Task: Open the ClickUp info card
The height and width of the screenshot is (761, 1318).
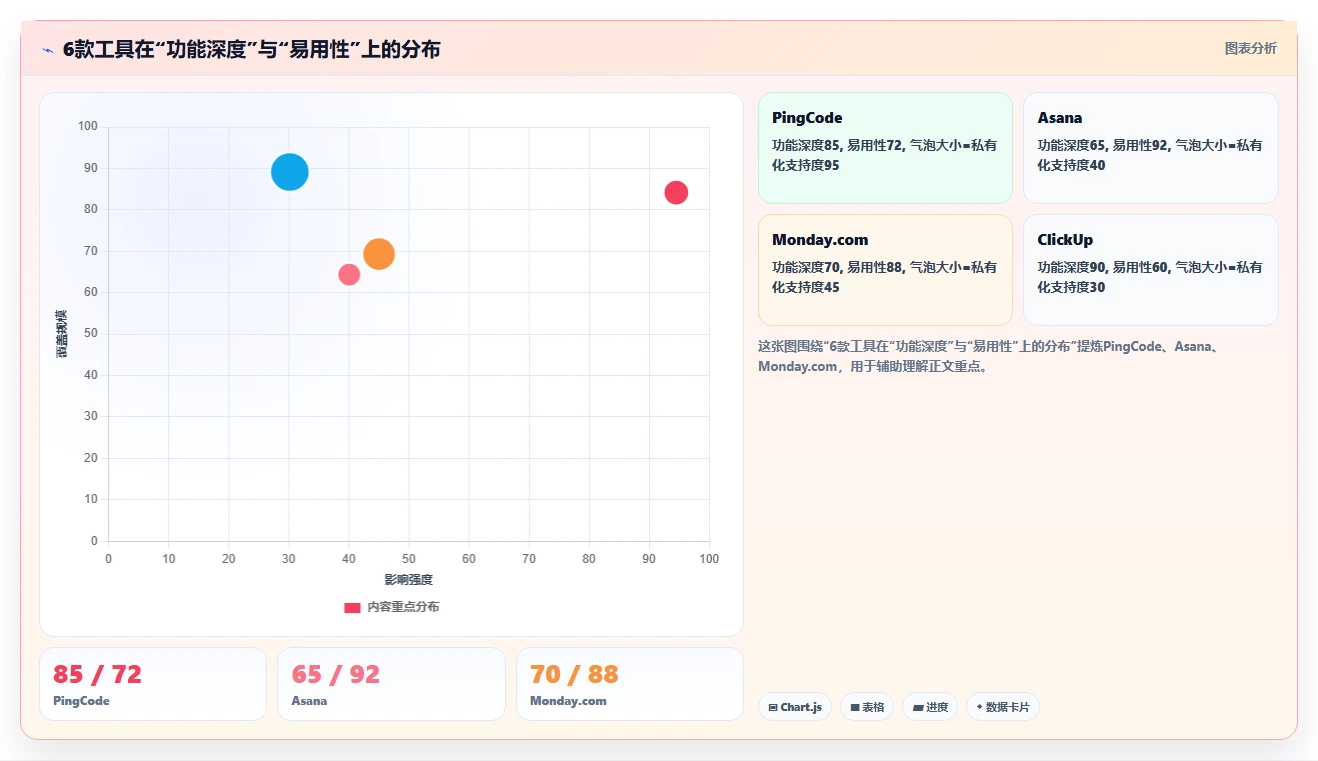Action: coord(1151,270)
